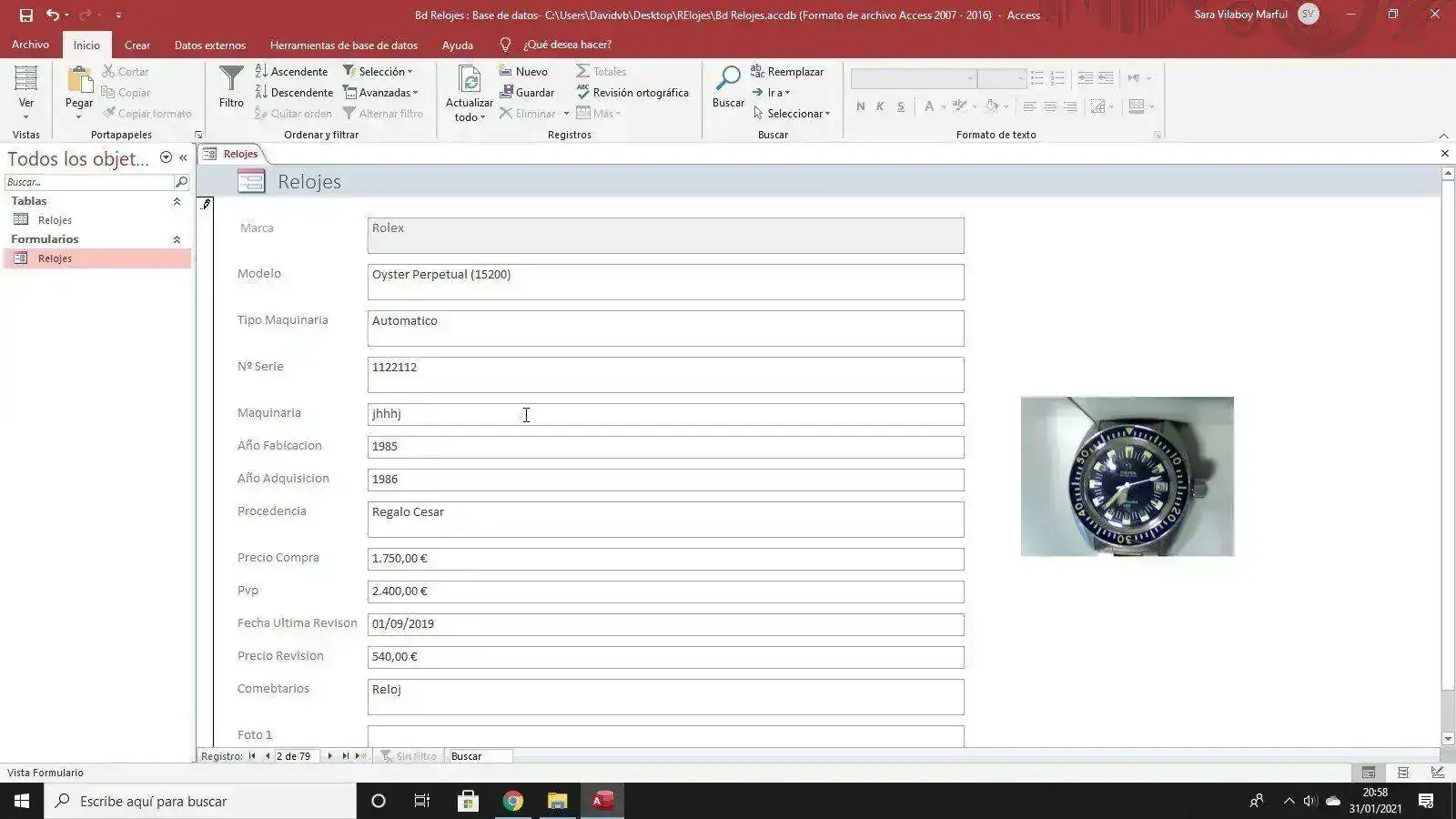Toggle bold with the N button
1456x819 pixels.
coord(859,106)
